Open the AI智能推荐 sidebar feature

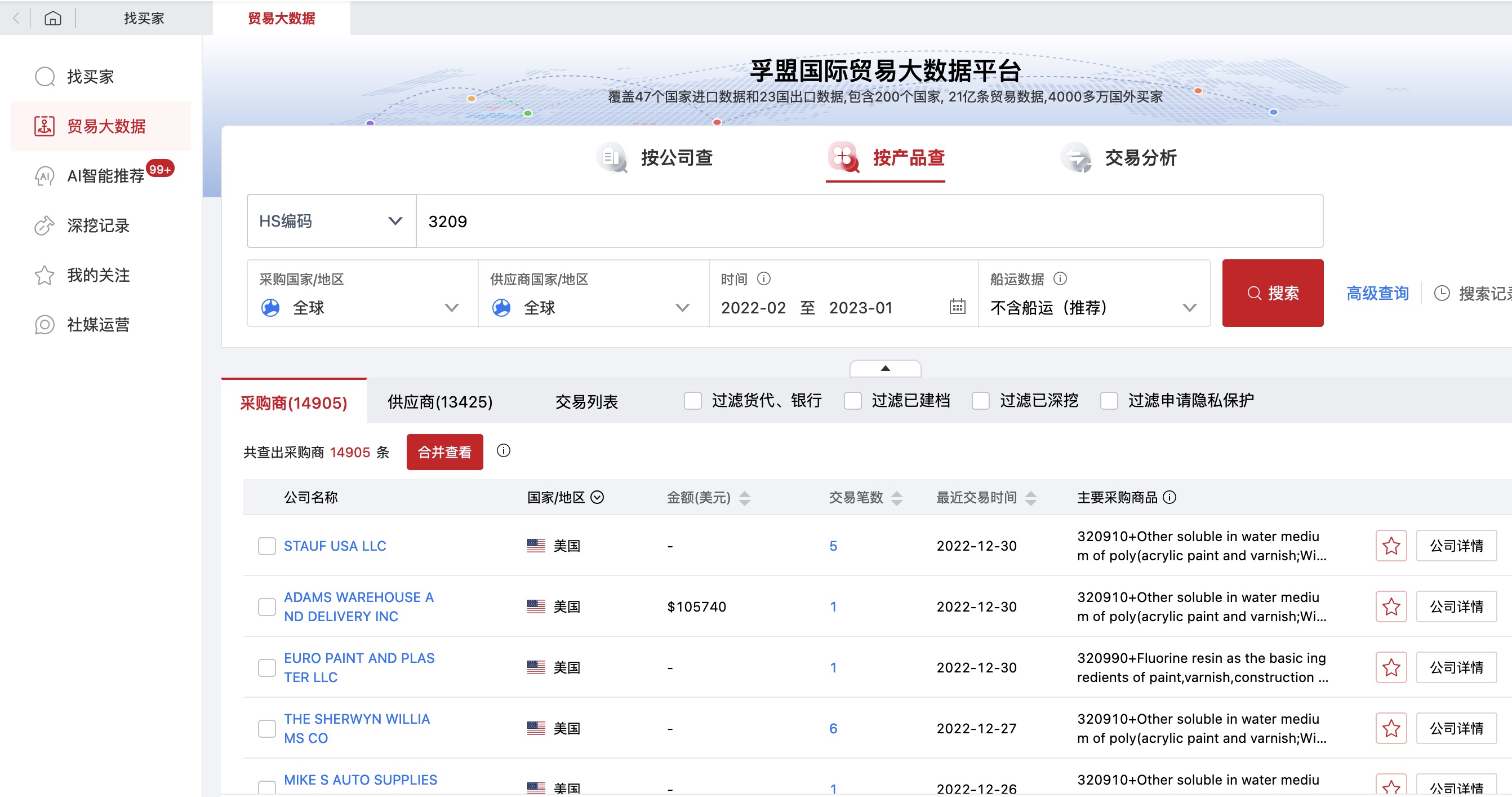pyautogui.click(x=106, y=175)
